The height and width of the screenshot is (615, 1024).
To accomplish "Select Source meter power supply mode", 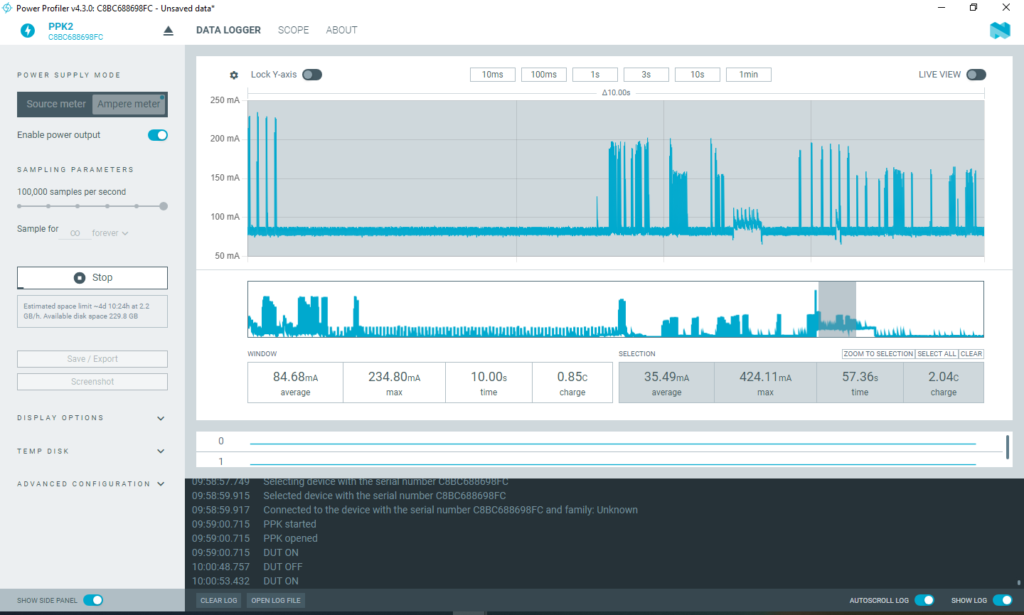I will pyautogui.click(x=56, y=104).
